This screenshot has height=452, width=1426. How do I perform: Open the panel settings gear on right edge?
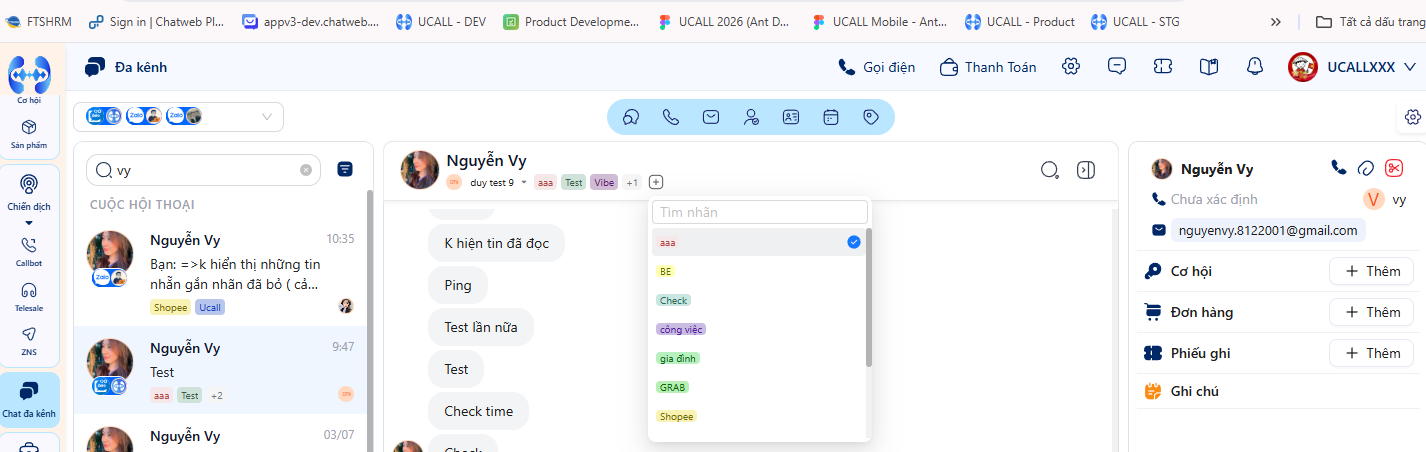click(x=1413, y=117)
